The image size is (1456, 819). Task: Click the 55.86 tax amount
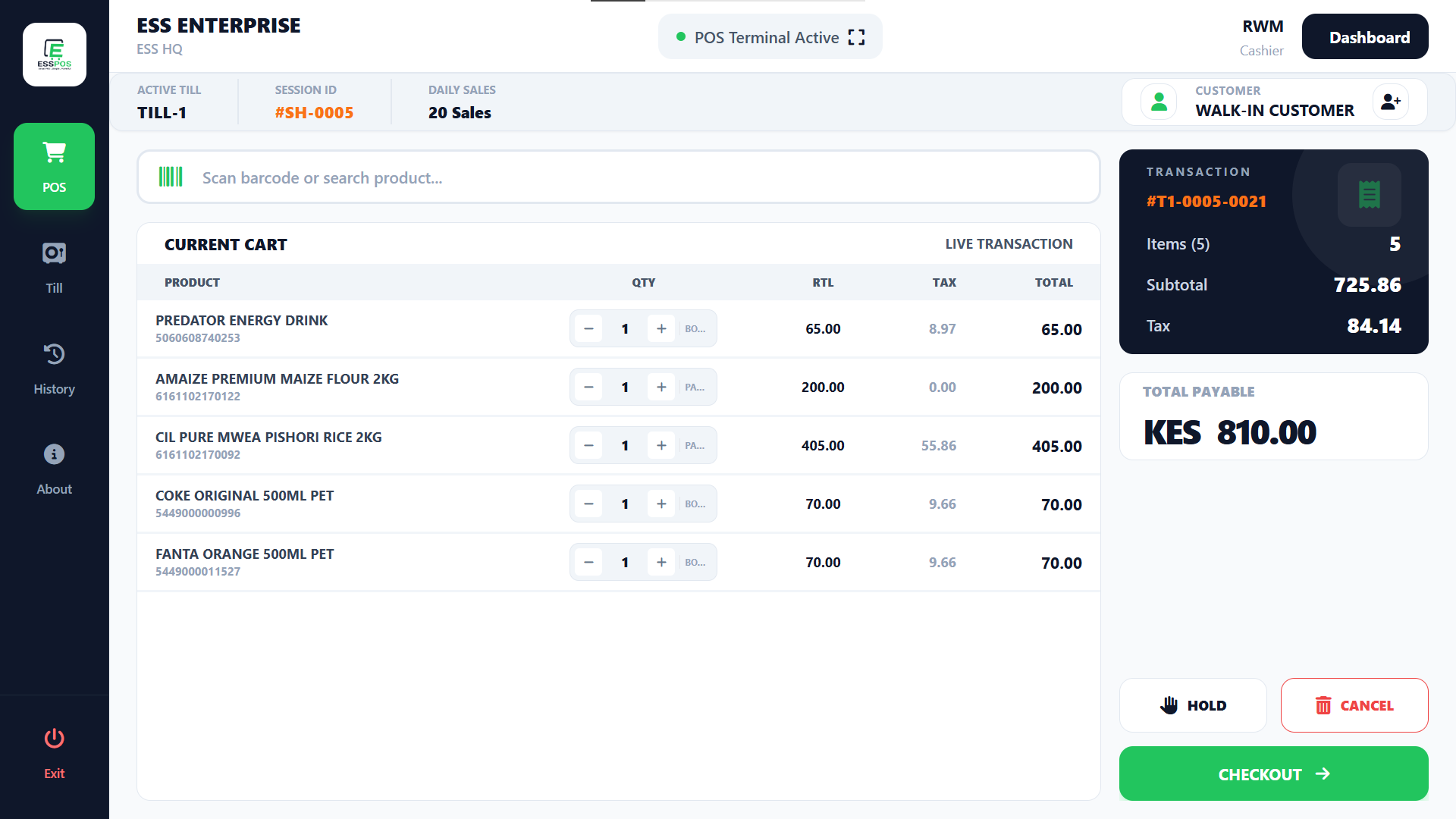click(x=939, y=446)
